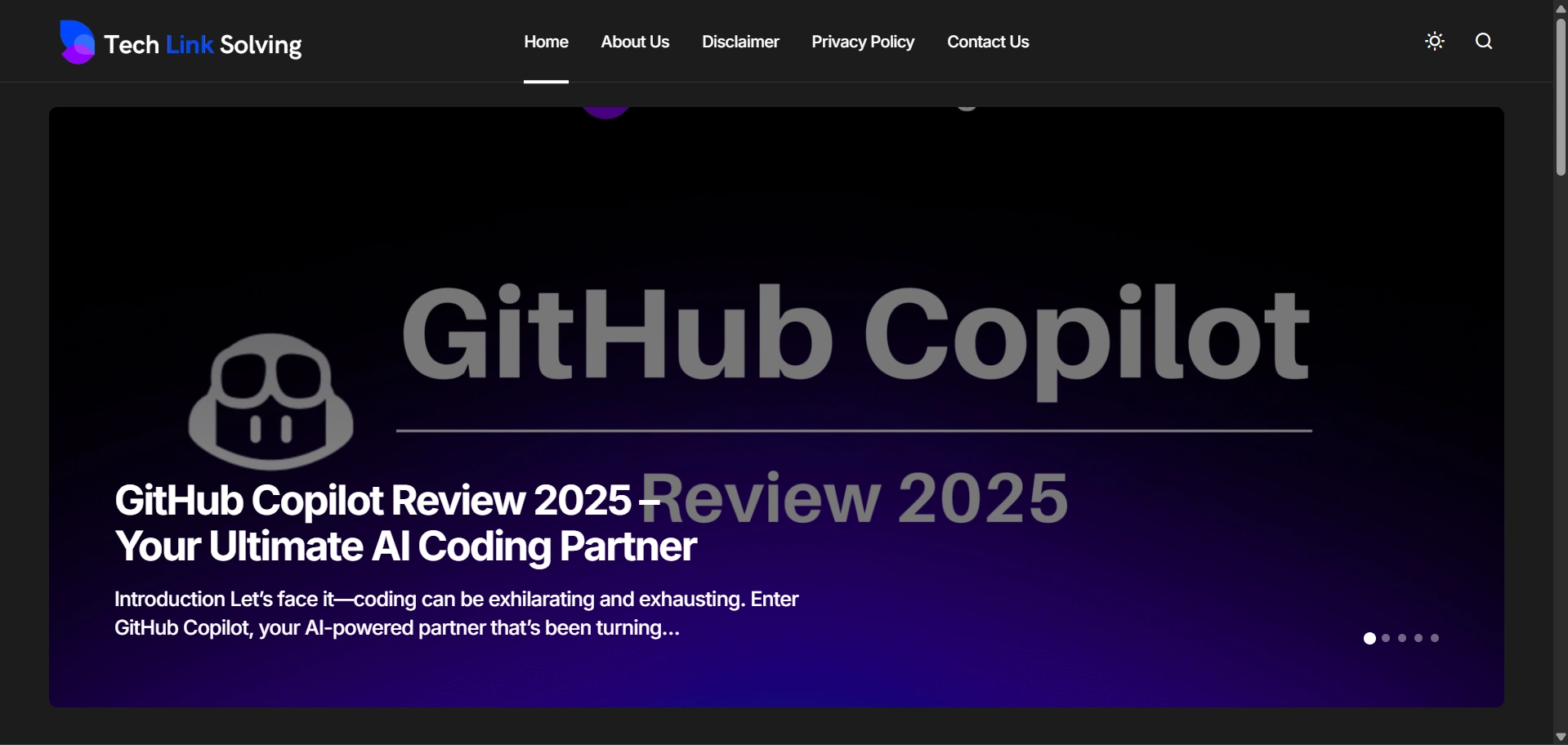Viewport: 1568px width, 745px height.
Task: Jump to the third slide dot
Action: click(x=1402, y=638)
